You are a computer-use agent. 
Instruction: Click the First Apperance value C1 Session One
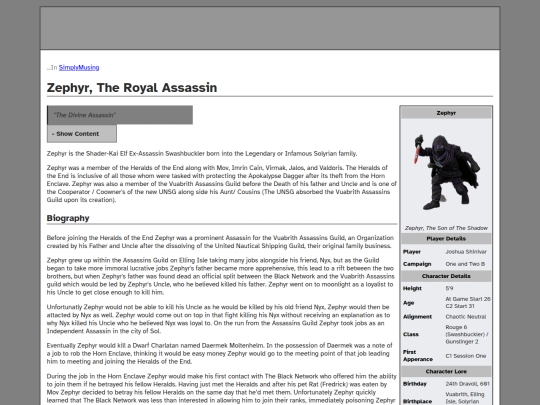(466, 356)
